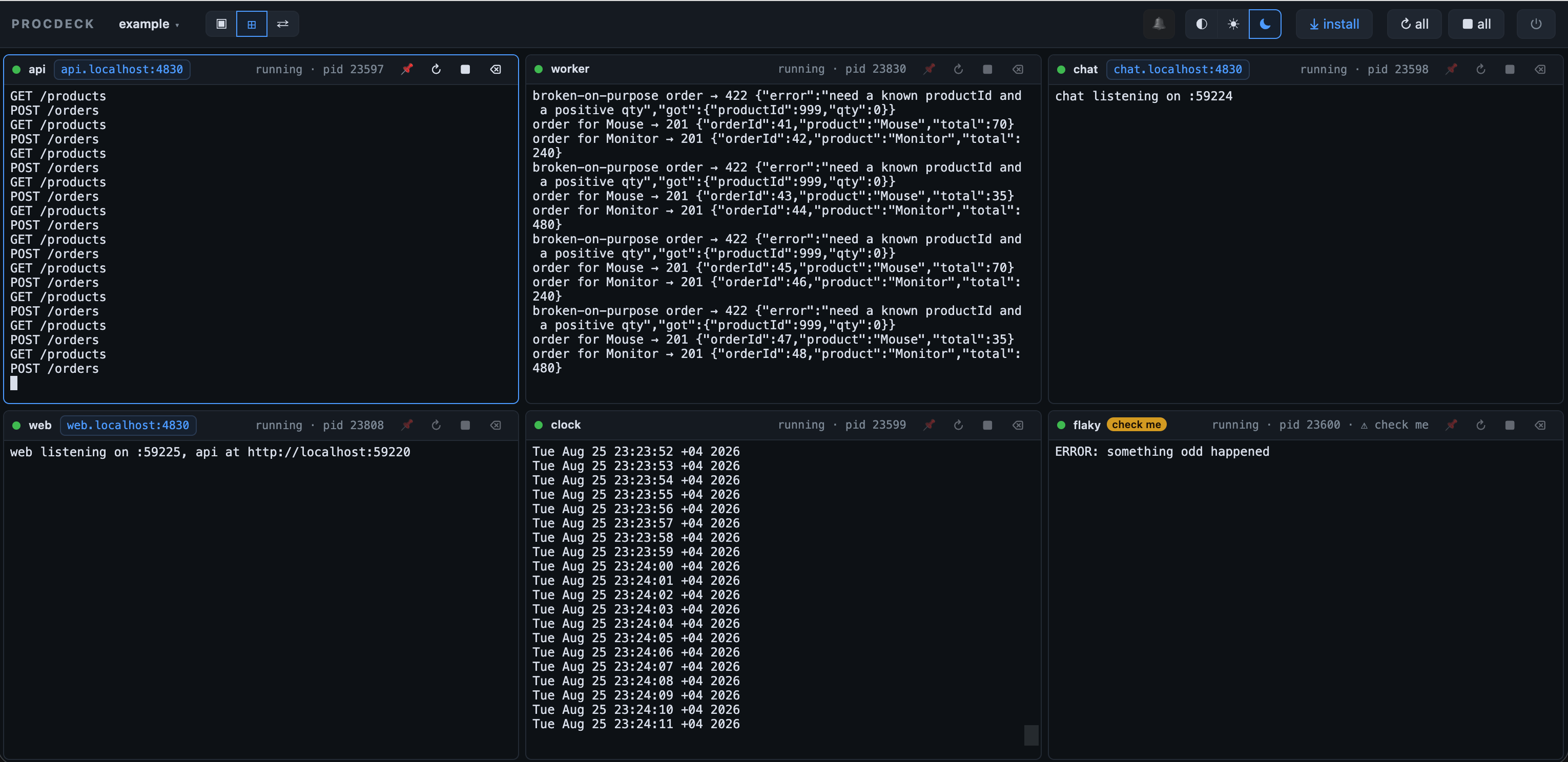This screenshot has width=1568, height=762.
Task: Clear the api pane output
Action: (x=496, y=69)
